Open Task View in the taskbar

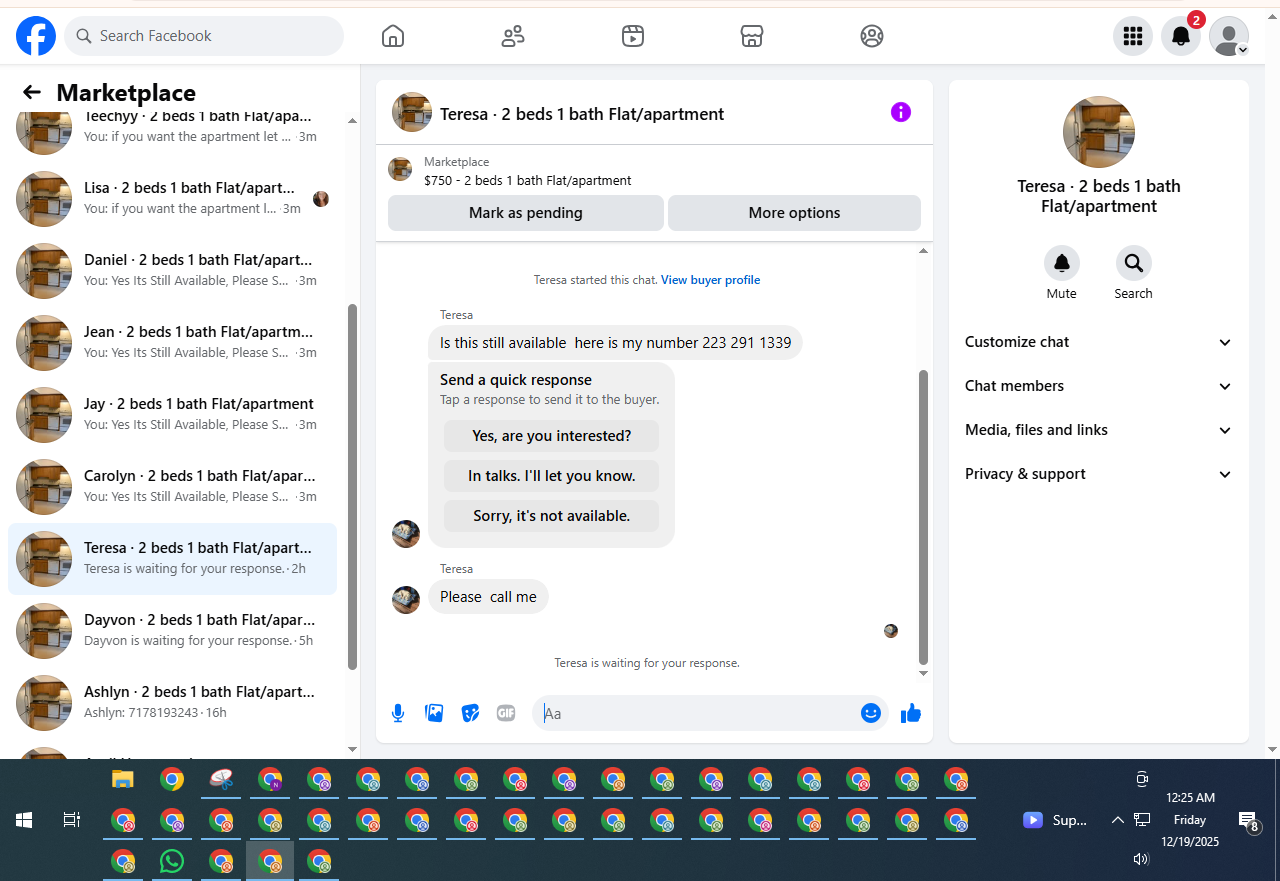pos(72,820)
